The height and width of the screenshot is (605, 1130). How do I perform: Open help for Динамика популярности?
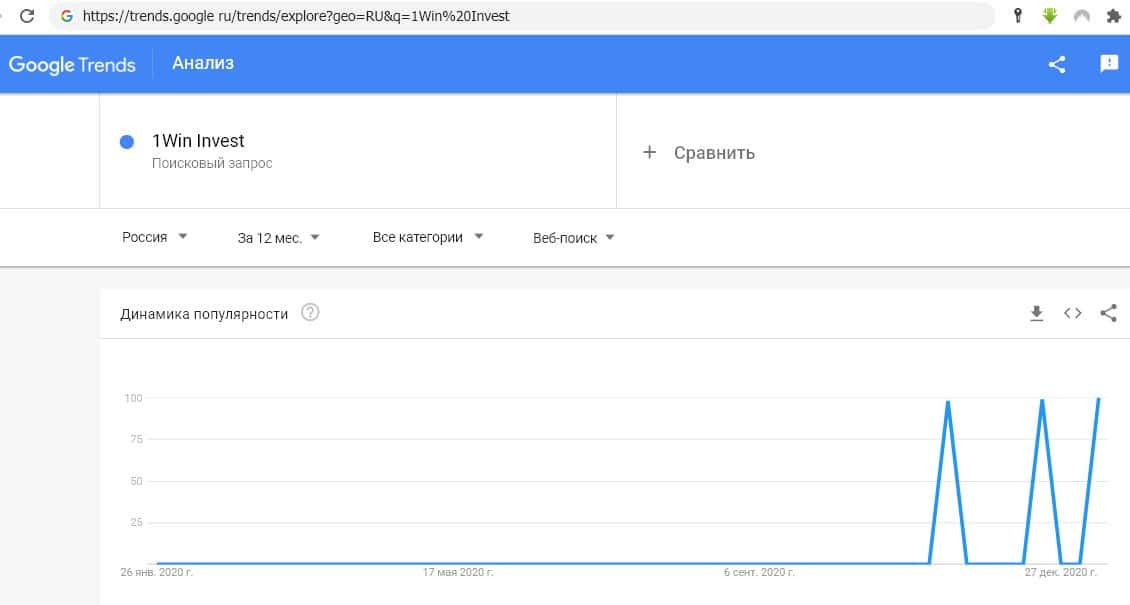click(310, 313)
